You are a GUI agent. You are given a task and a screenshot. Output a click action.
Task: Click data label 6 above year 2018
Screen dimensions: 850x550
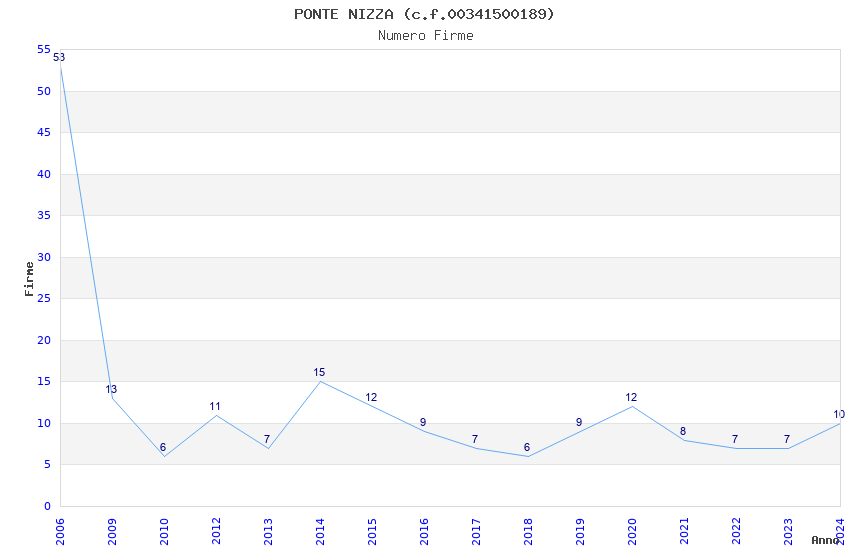527,447
